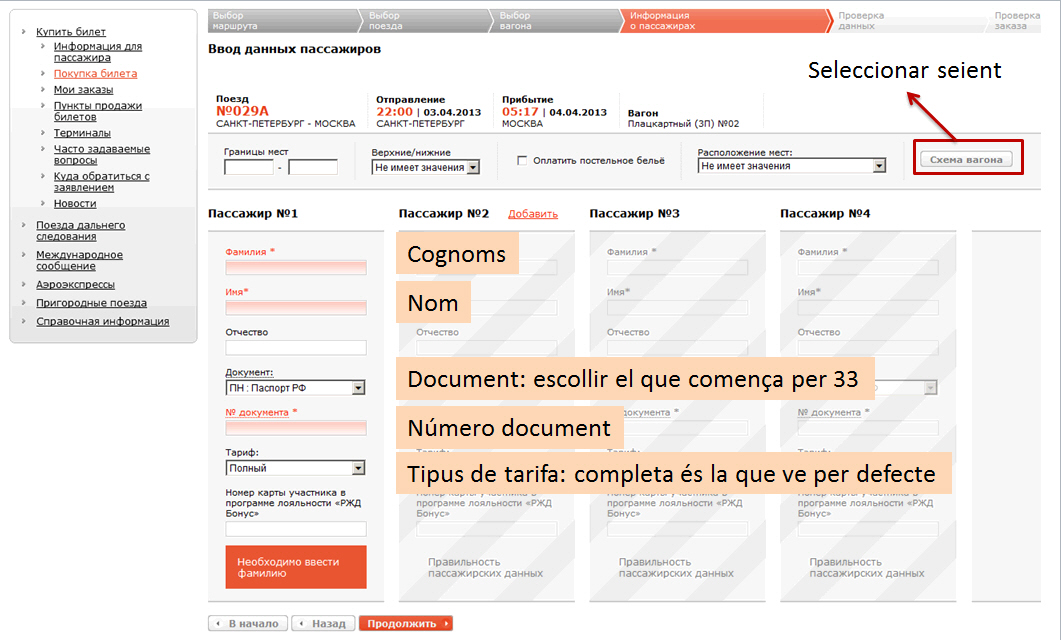Click passenger 1 'Отчество' input field
Screen dimensions: 1061x640
click(296, 348)
